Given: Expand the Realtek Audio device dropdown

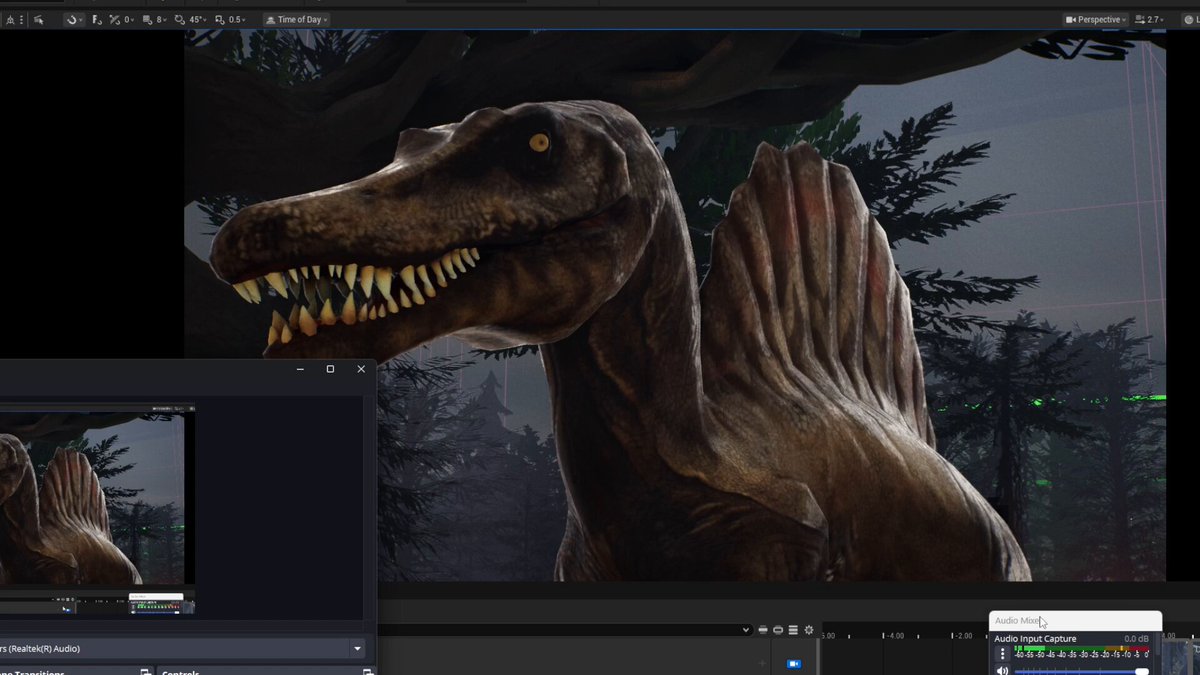Looking at the screenshot, I should pyautogui.click(x=358, y=648).
